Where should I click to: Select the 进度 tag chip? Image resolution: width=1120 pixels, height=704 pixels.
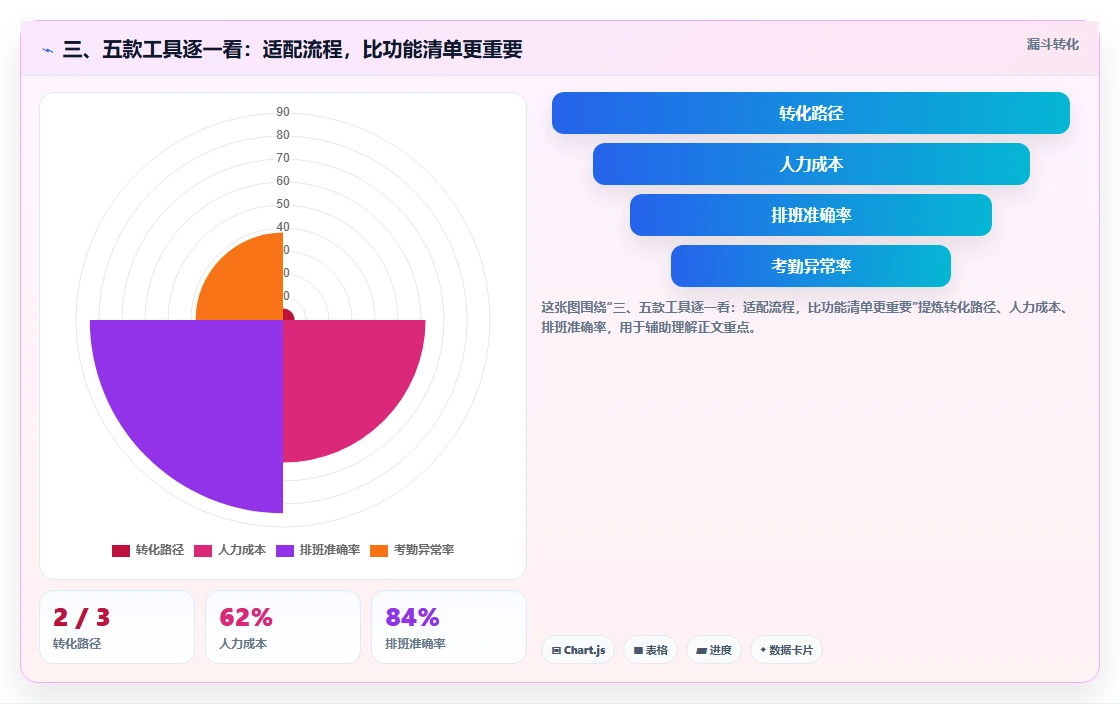tap(714, 650)
